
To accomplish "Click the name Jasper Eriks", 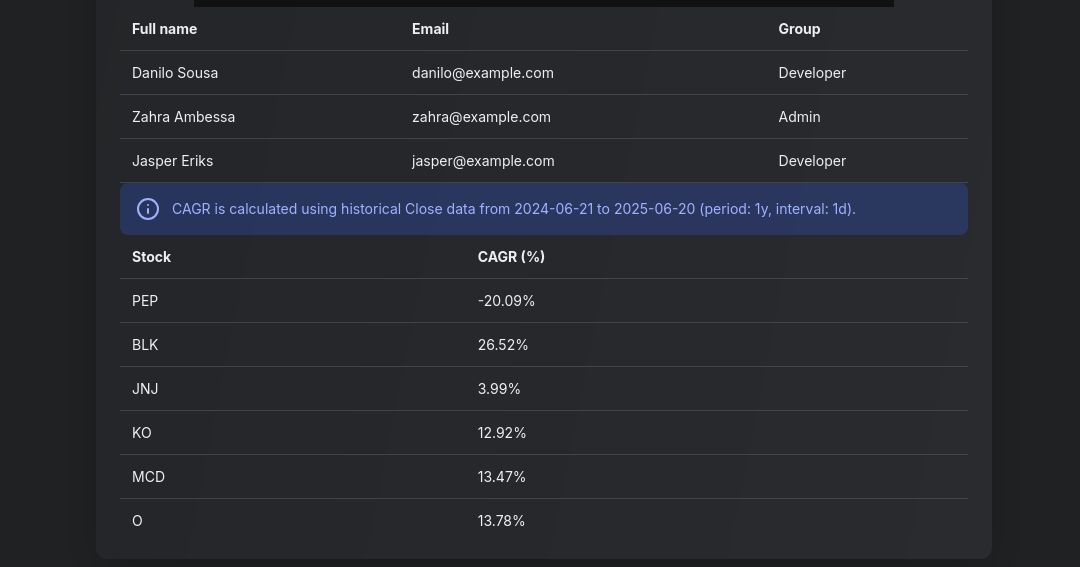I will tap(173, 161).
